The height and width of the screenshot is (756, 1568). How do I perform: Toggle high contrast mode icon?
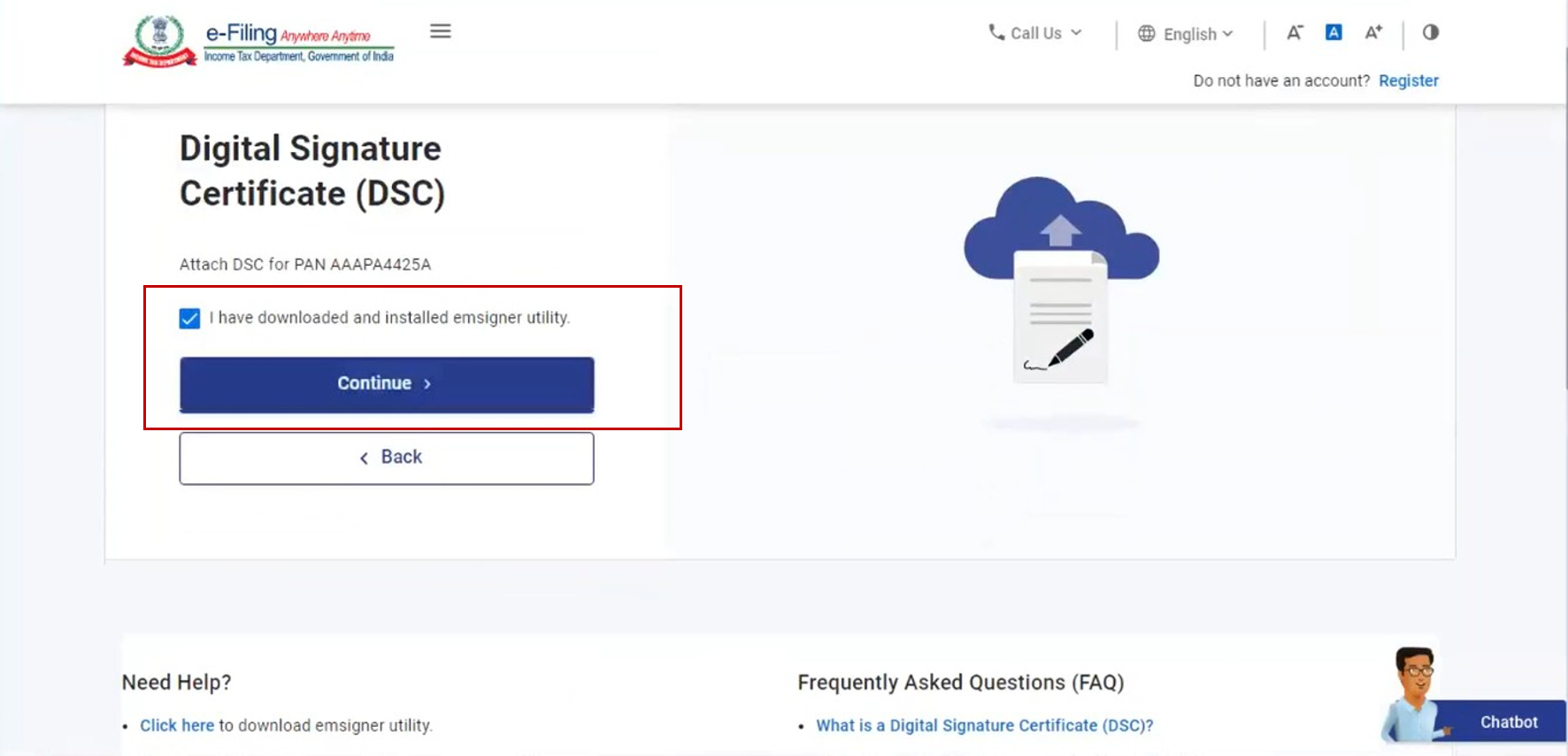1430,33
